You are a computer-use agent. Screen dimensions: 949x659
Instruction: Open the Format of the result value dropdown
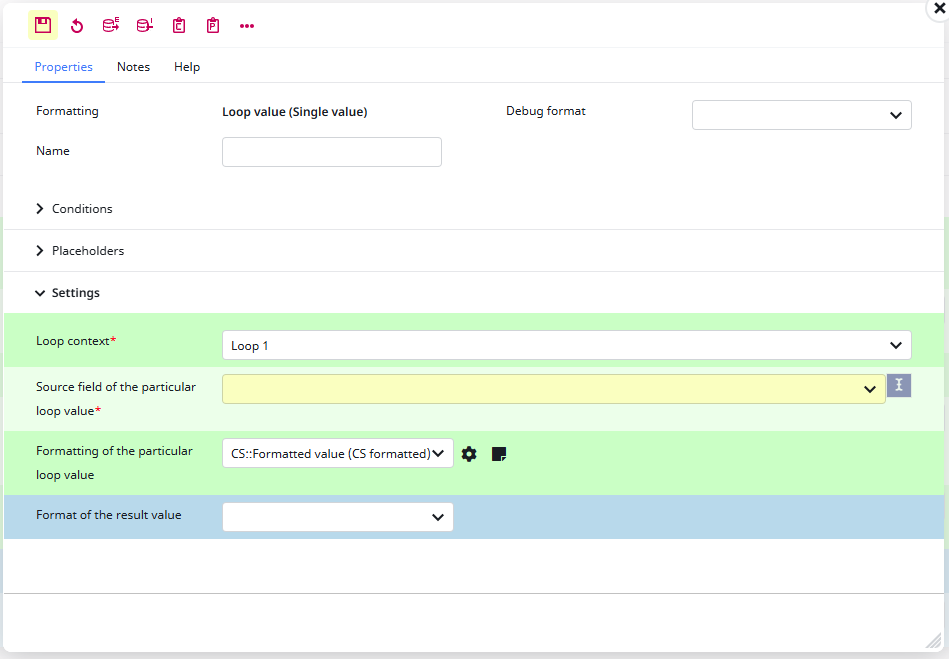[x=337, y=517]
